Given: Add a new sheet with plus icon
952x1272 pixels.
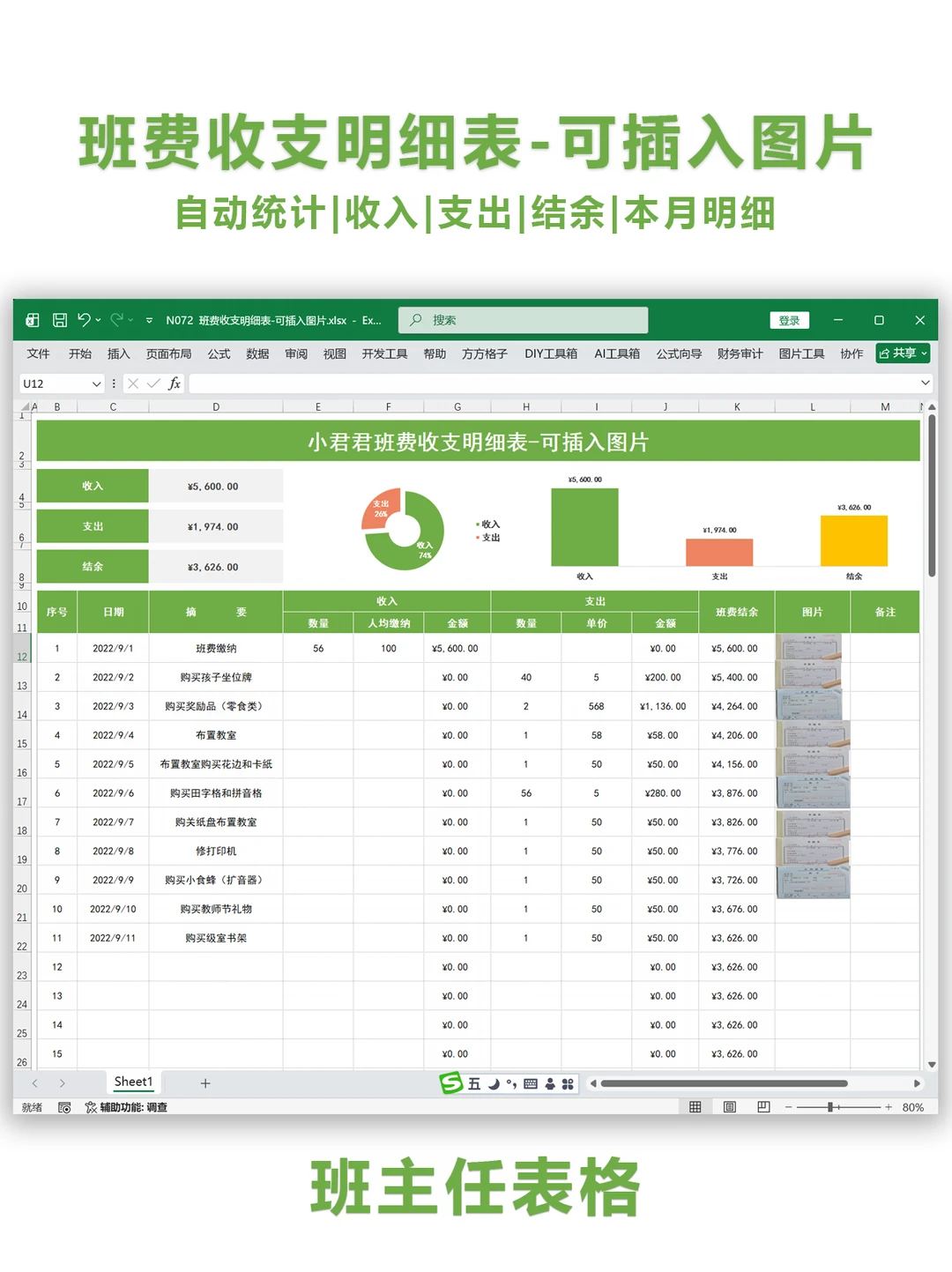Looking at the screenshot, I should coord(205,1082).
